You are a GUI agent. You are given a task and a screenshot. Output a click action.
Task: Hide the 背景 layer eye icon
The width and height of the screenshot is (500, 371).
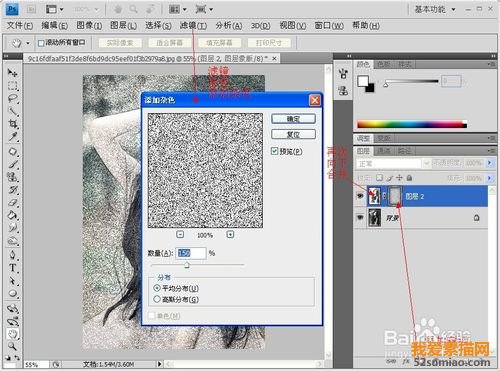(360, 218)
